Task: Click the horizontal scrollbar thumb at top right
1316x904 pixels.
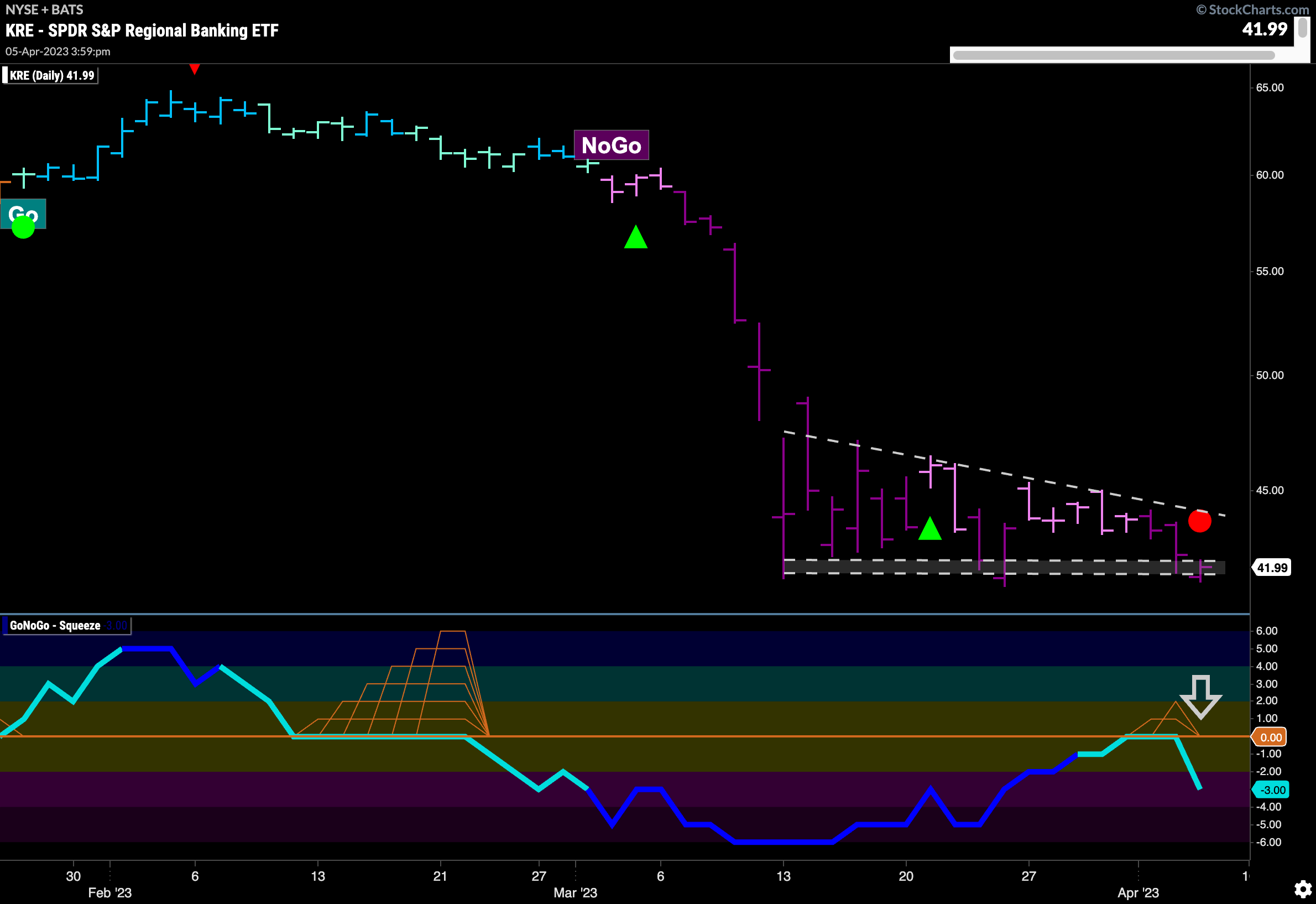Action: click(x=1113, y=55)
